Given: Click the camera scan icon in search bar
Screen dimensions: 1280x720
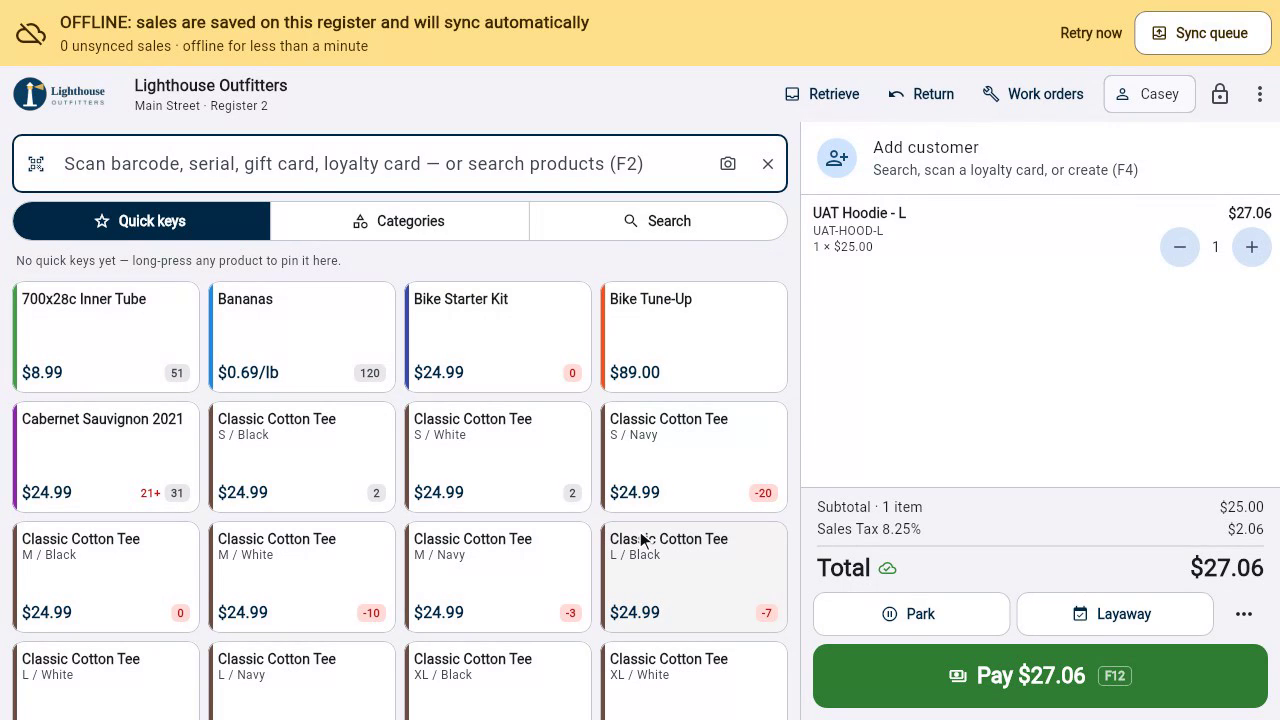Looking at the screenshot, I should 728,164.
